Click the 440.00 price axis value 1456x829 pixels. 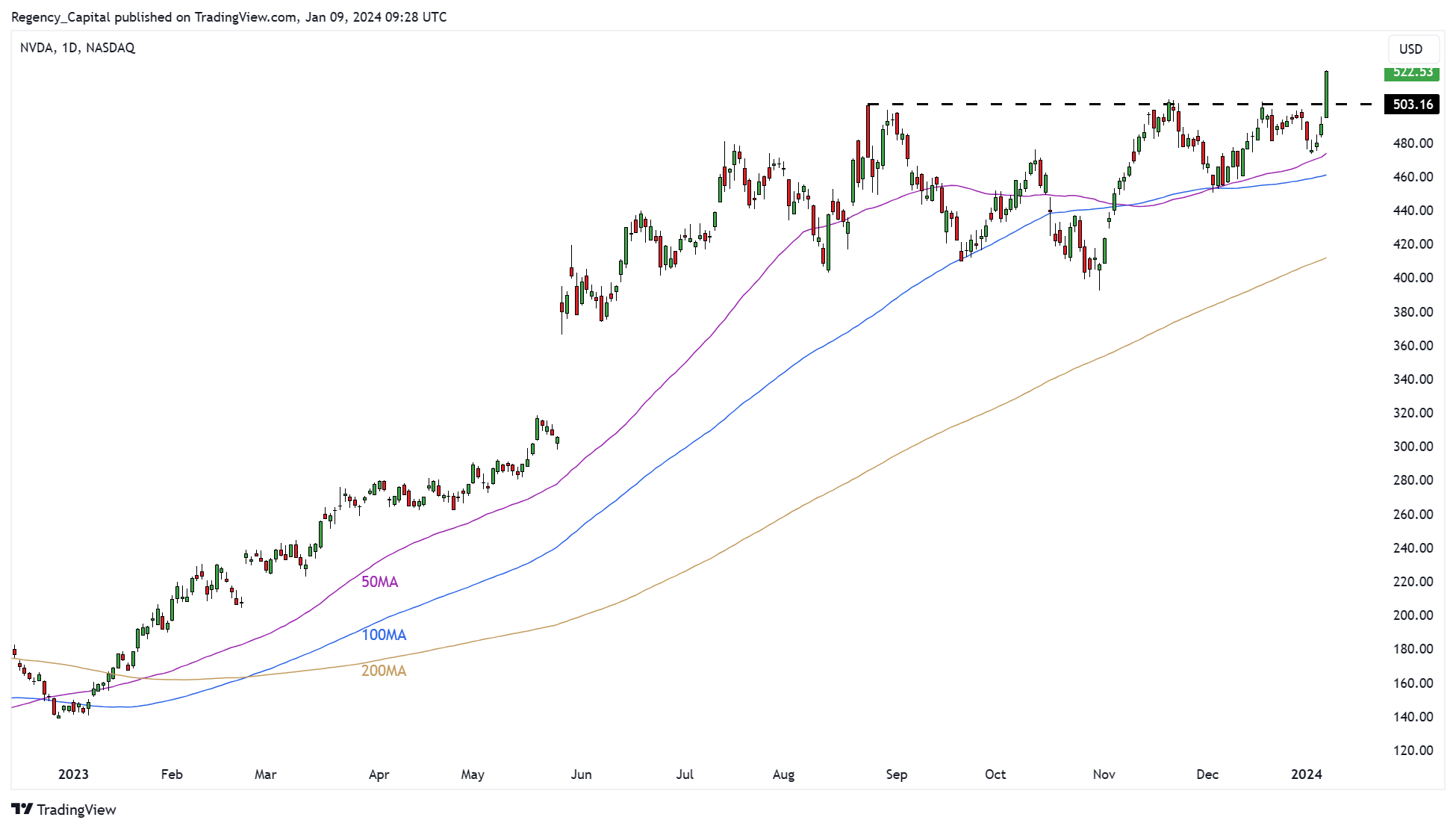point(1413,211)
